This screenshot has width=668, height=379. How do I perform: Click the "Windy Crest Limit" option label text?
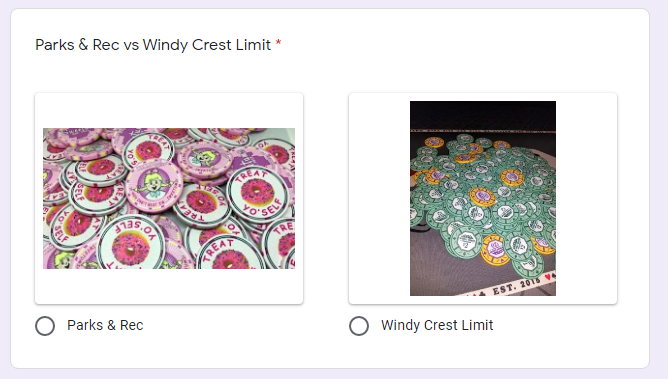(437, 325)
